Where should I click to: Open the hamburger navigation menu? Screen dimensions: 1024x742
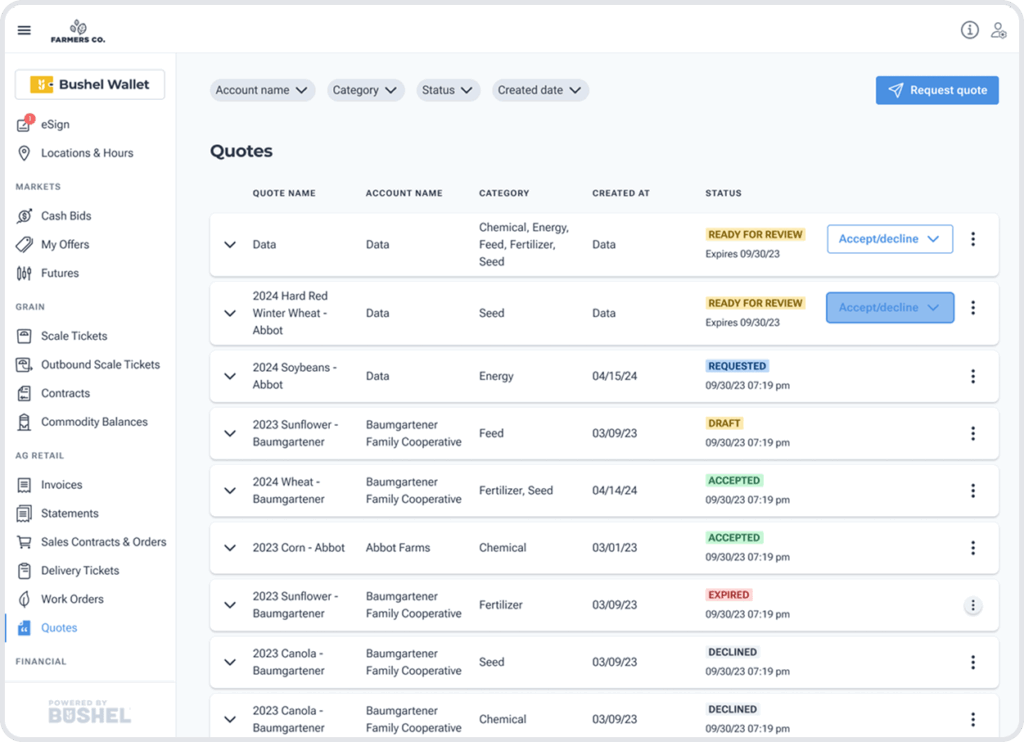pos(24,30)
